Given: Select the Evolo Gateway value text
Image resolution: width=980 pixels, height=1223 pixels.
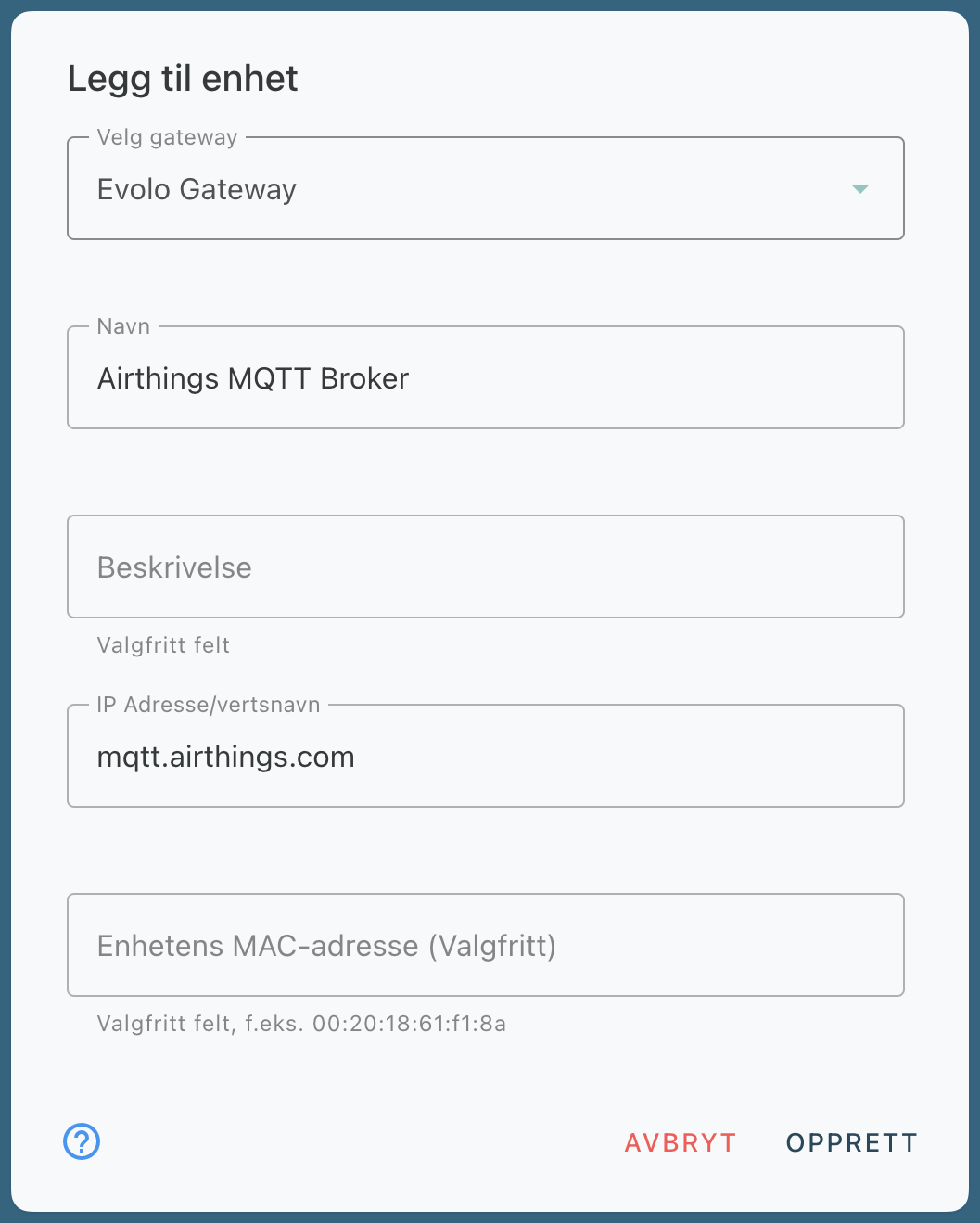Looking at the screenshot, I should (197, 190).
